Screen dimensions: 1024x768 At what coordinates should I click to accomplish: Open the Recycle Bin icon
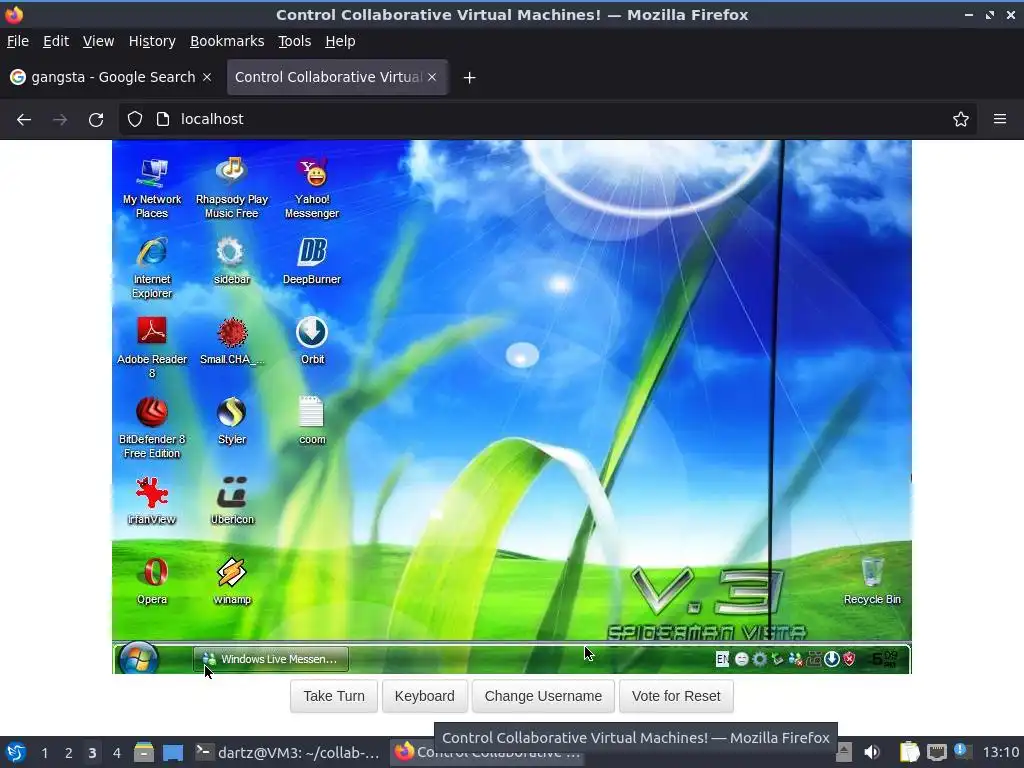tap(872, 581)
